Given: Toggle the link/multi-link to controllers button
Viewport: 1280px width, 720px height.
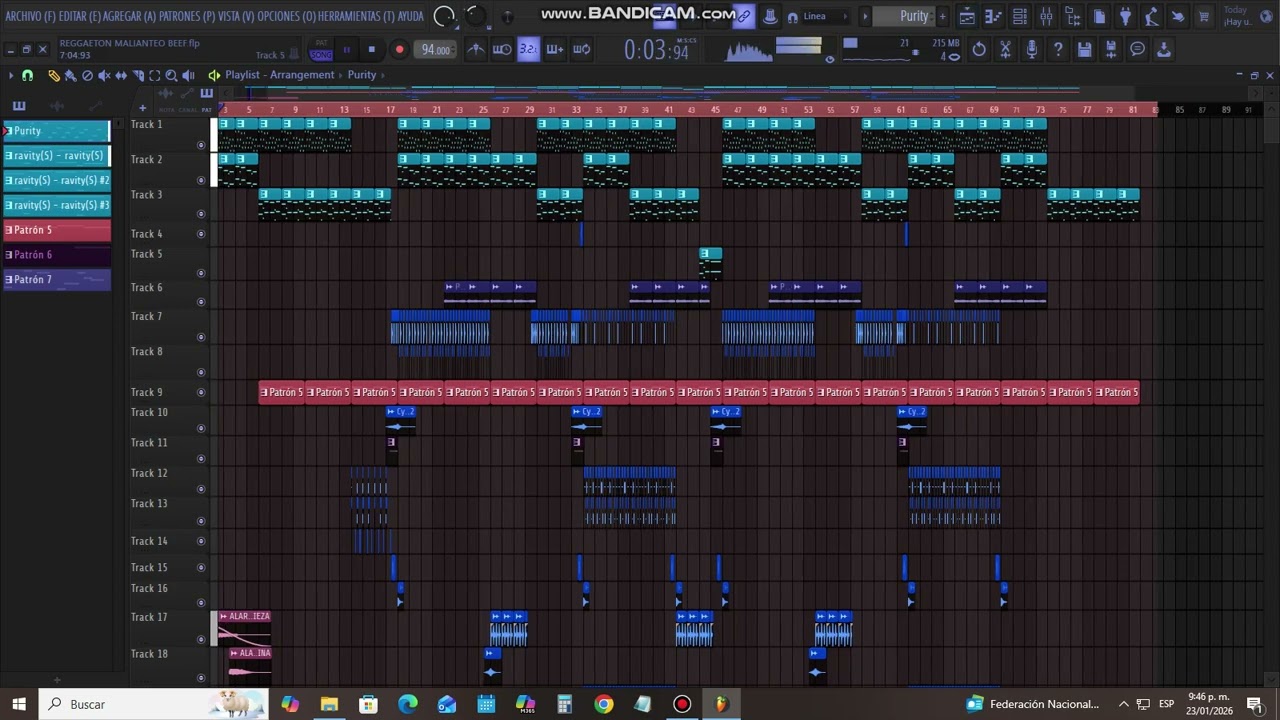Looking at the screenshot, I should coord(744,16).
